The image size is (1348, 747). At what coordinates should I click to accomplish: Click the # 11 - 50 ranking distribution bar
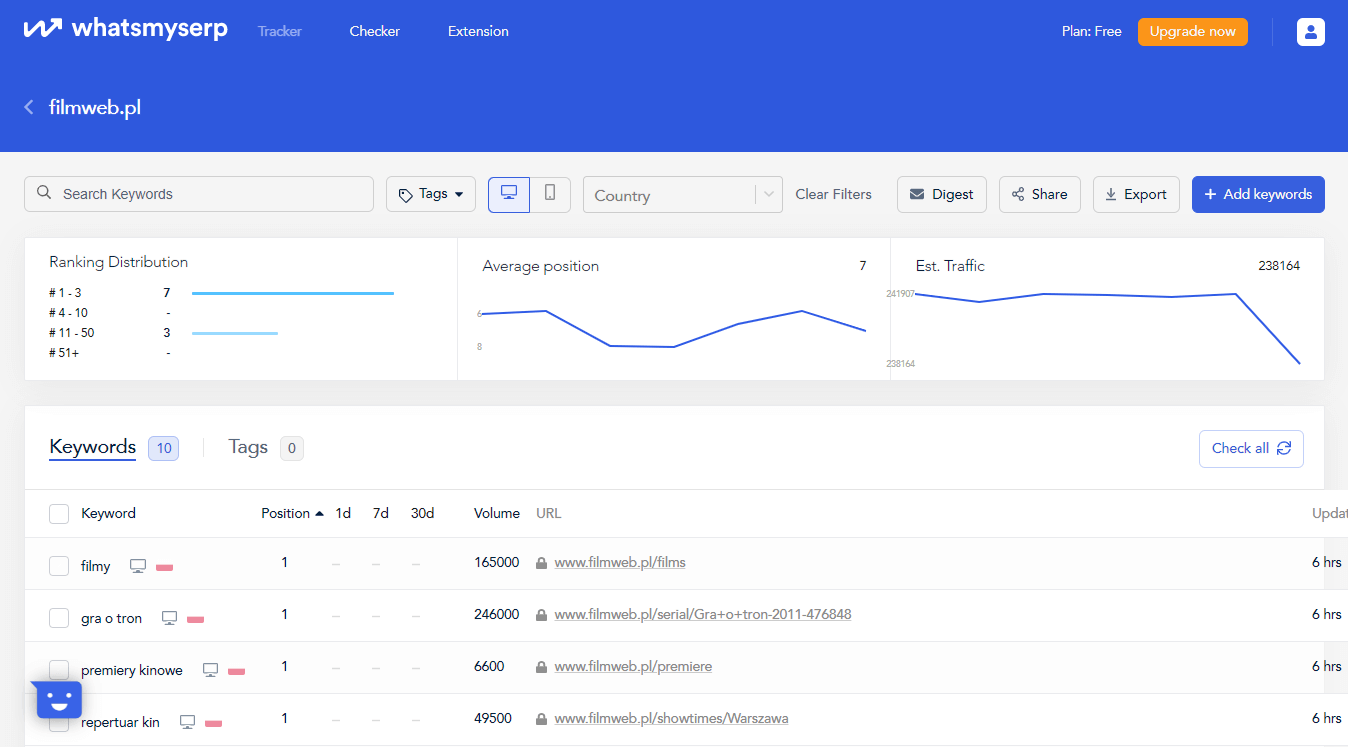pyautogui.click(x=235, y=333)
